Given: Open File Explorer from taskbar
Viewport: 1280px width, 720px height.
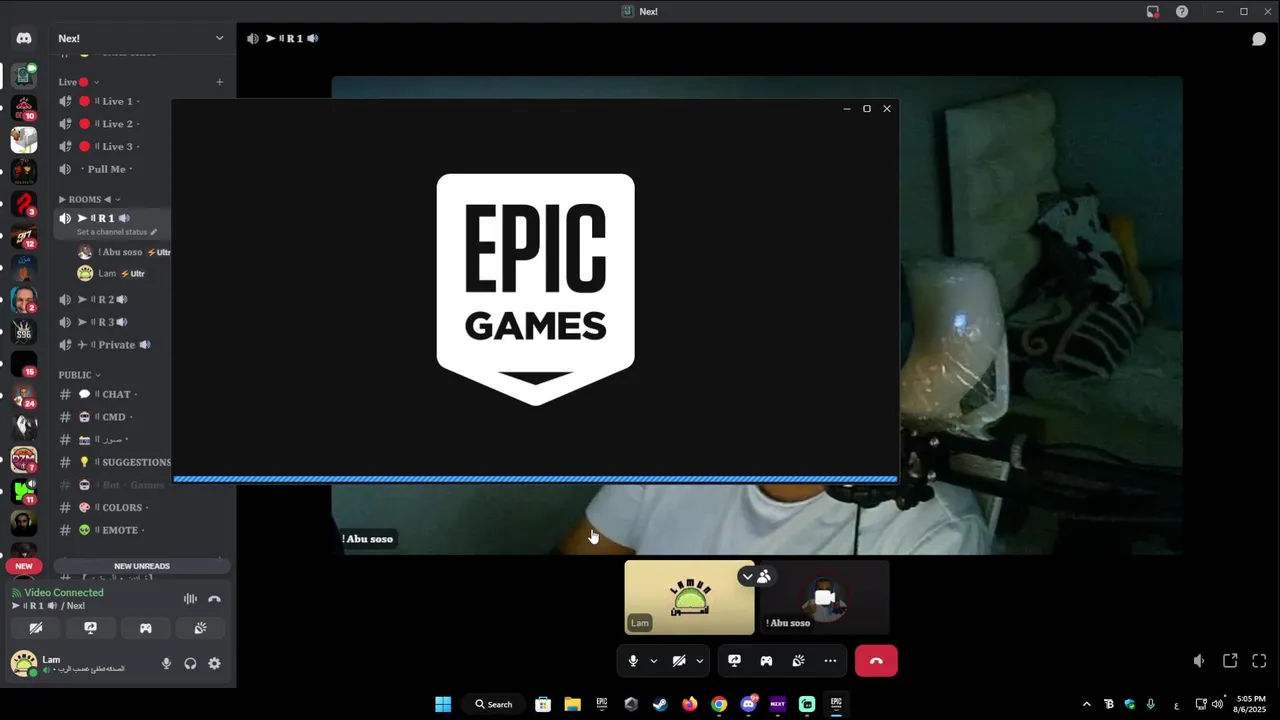Looking at the screenshot, I should point(572,704).
